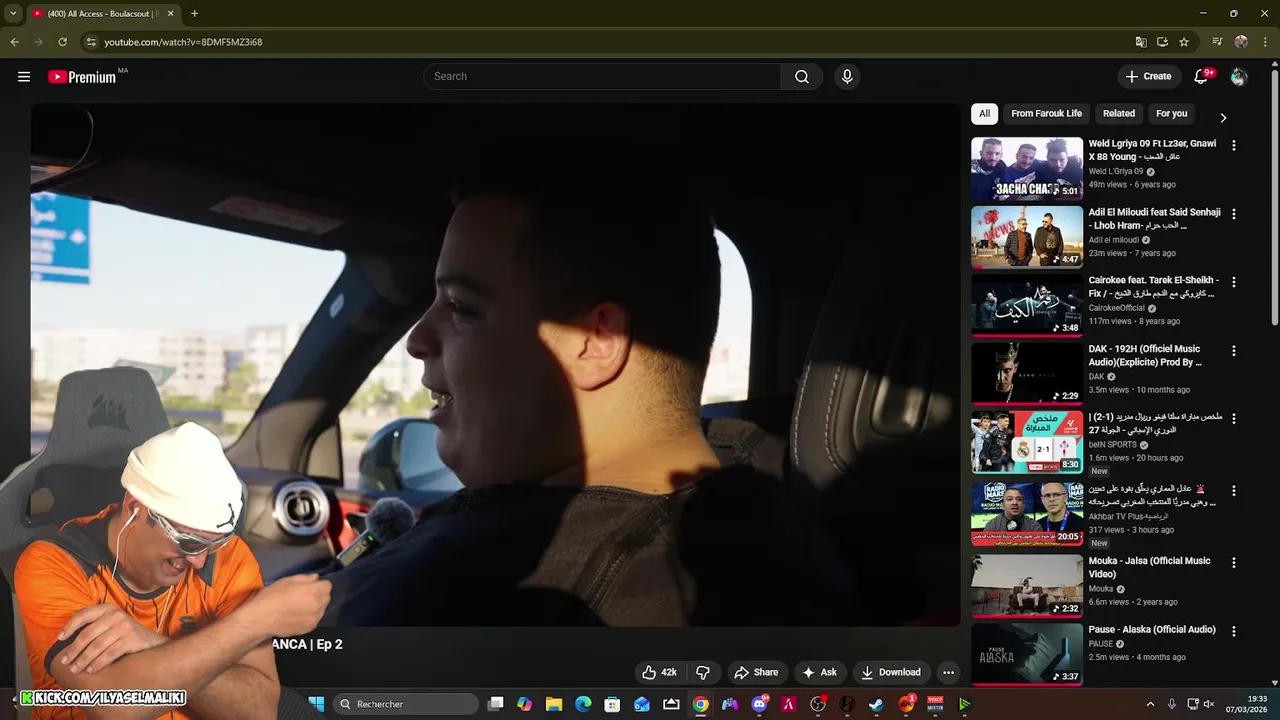Image resolution: width=1280 pixels, height=720 pixels.
Task: Expand the Chrome tab search dropdown
Action: (13, 14)
